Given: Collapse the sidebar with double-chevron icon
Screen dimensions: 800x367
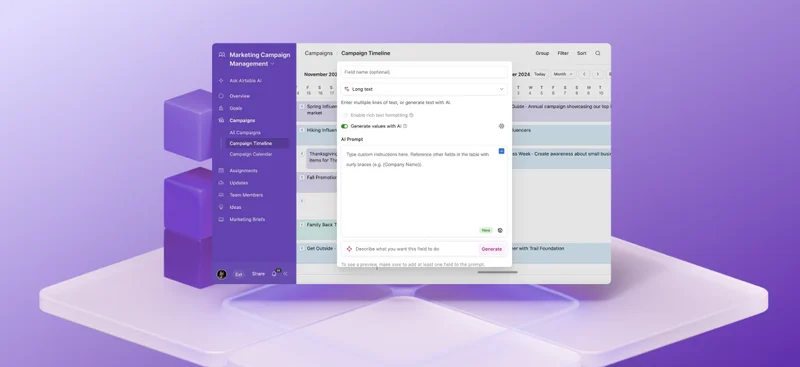Looking at the screenshot, I should [286, 274].
